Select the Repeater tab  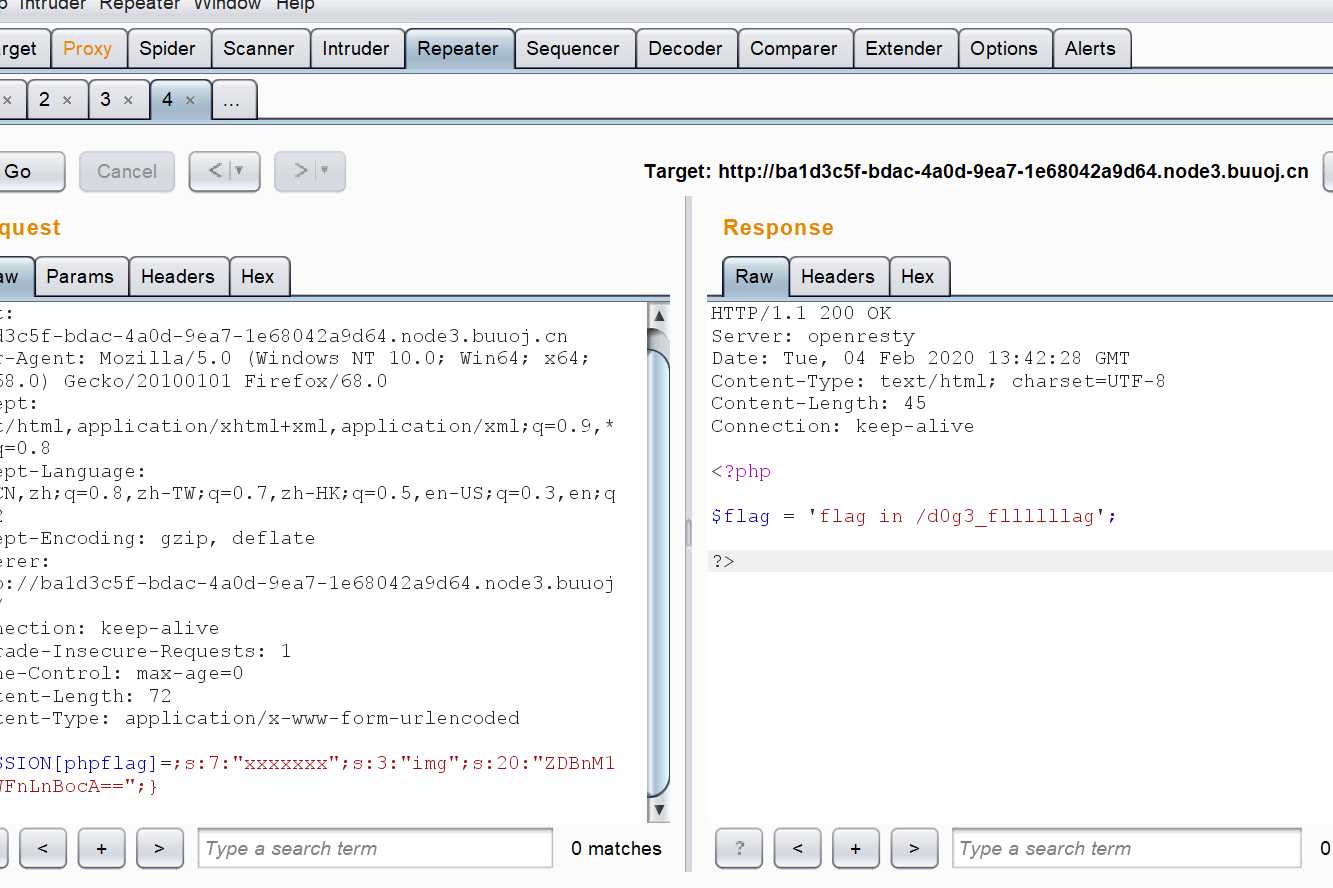(x=458, y=48)
